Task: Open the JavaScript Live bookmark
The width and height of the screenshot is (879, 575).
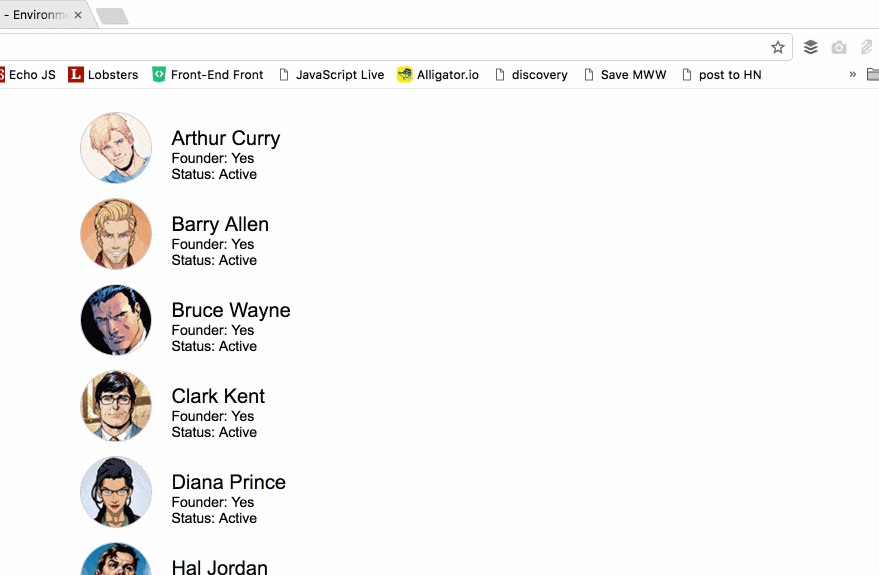Action: (x=331, y=74)
